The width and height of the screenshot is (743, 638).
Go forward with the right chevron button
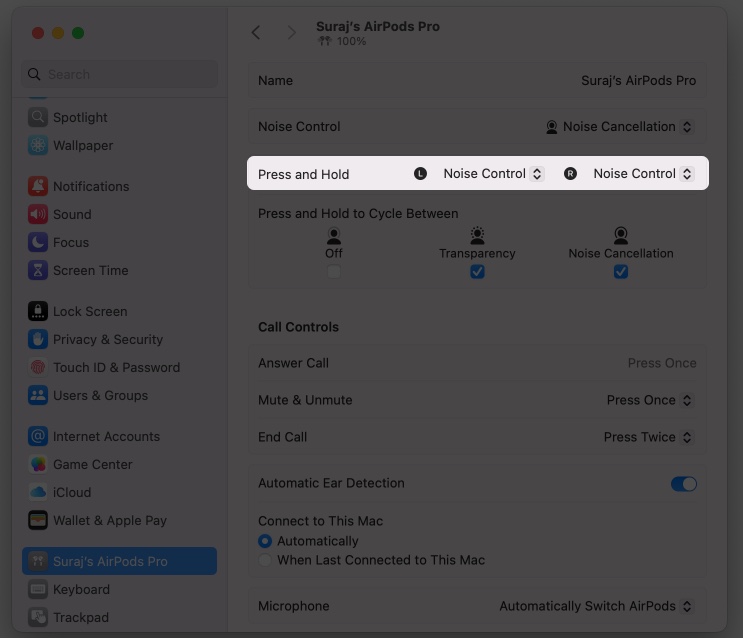click(291, 32)
